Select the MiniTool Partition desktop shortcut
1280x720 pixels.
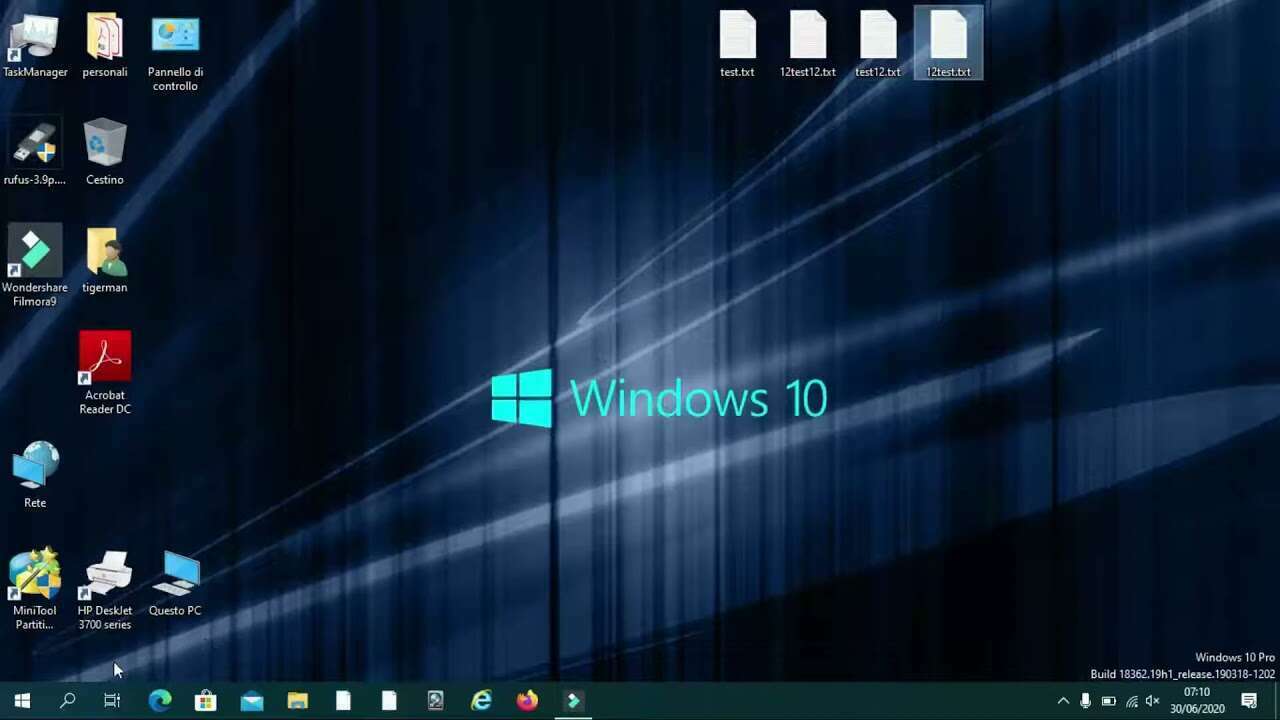tap(35, 590)
